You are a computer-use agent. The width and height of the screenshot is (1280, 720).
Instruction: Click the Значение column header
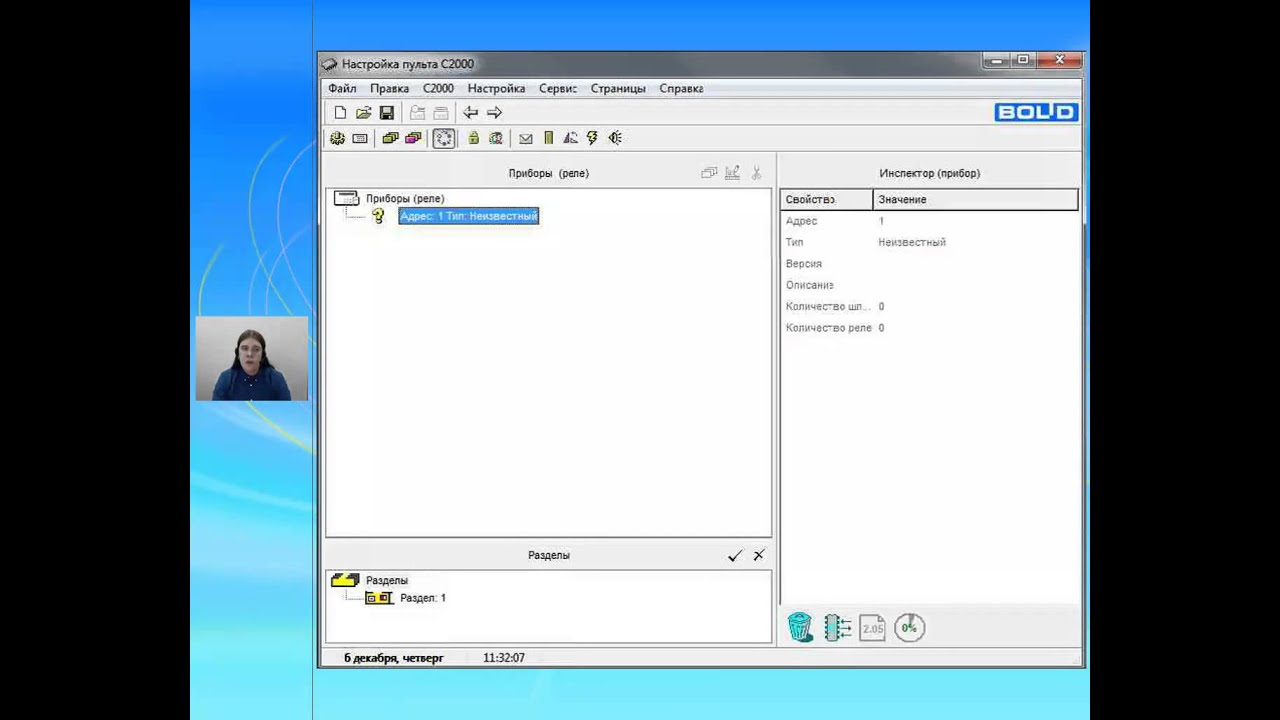tap(976, 199)
